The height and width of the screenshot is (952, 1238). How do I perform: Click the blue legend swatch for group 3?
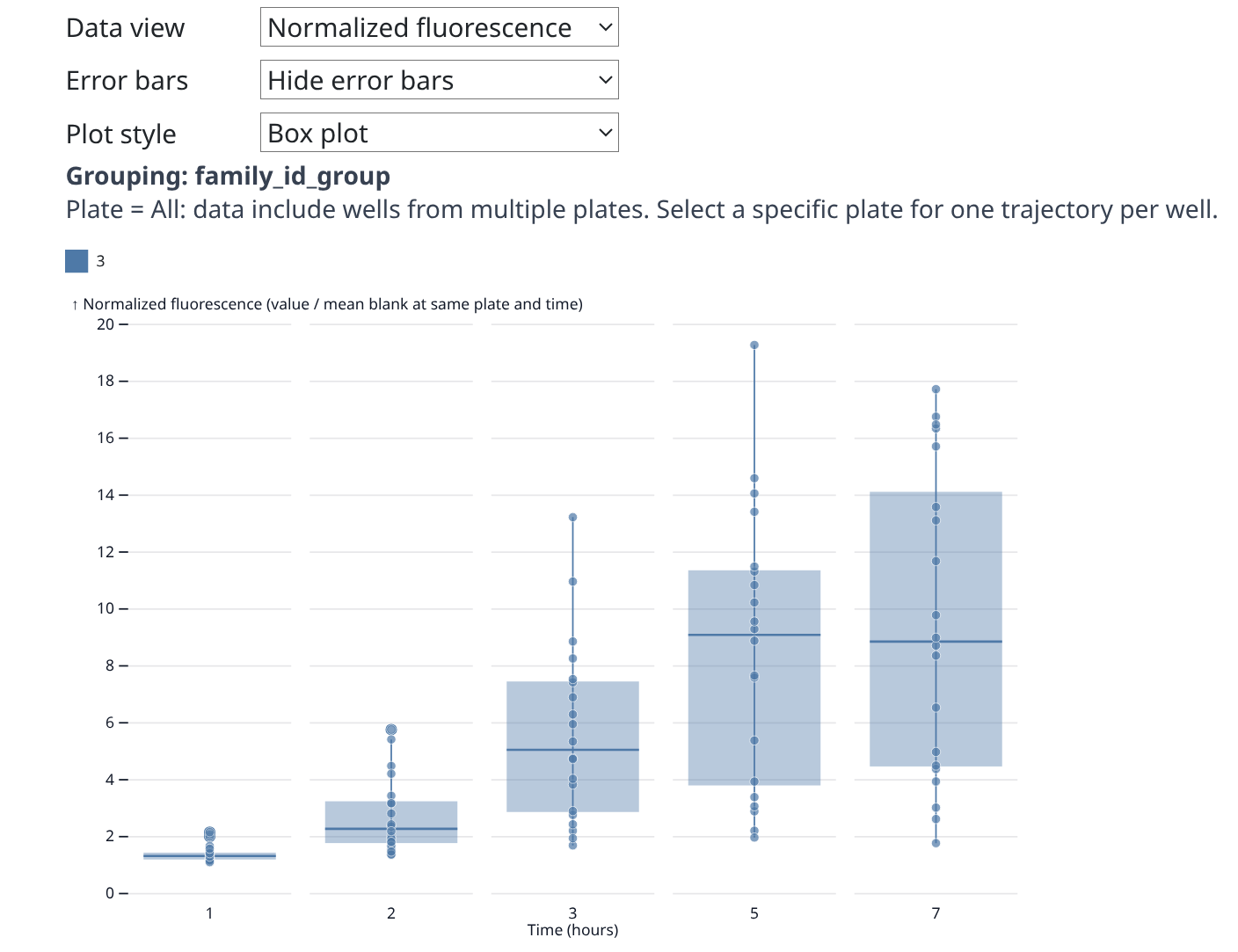coord(76,261)
